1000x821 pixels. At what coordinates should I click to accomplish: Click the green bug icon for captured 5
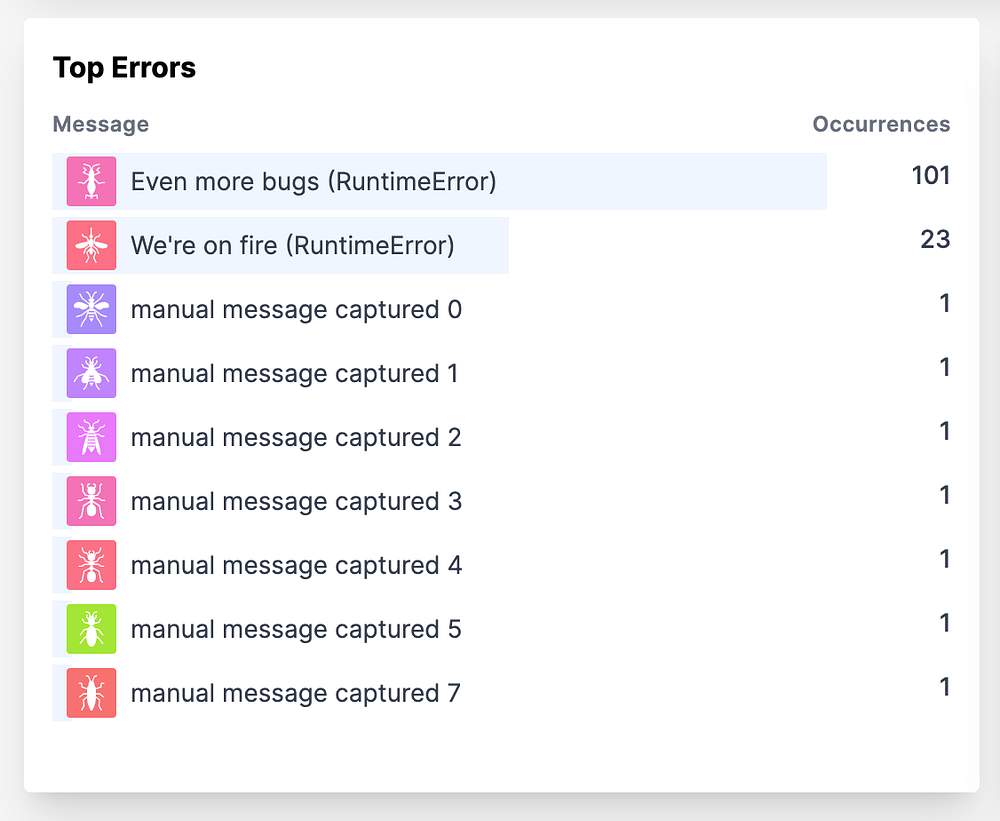click(91, 630)
